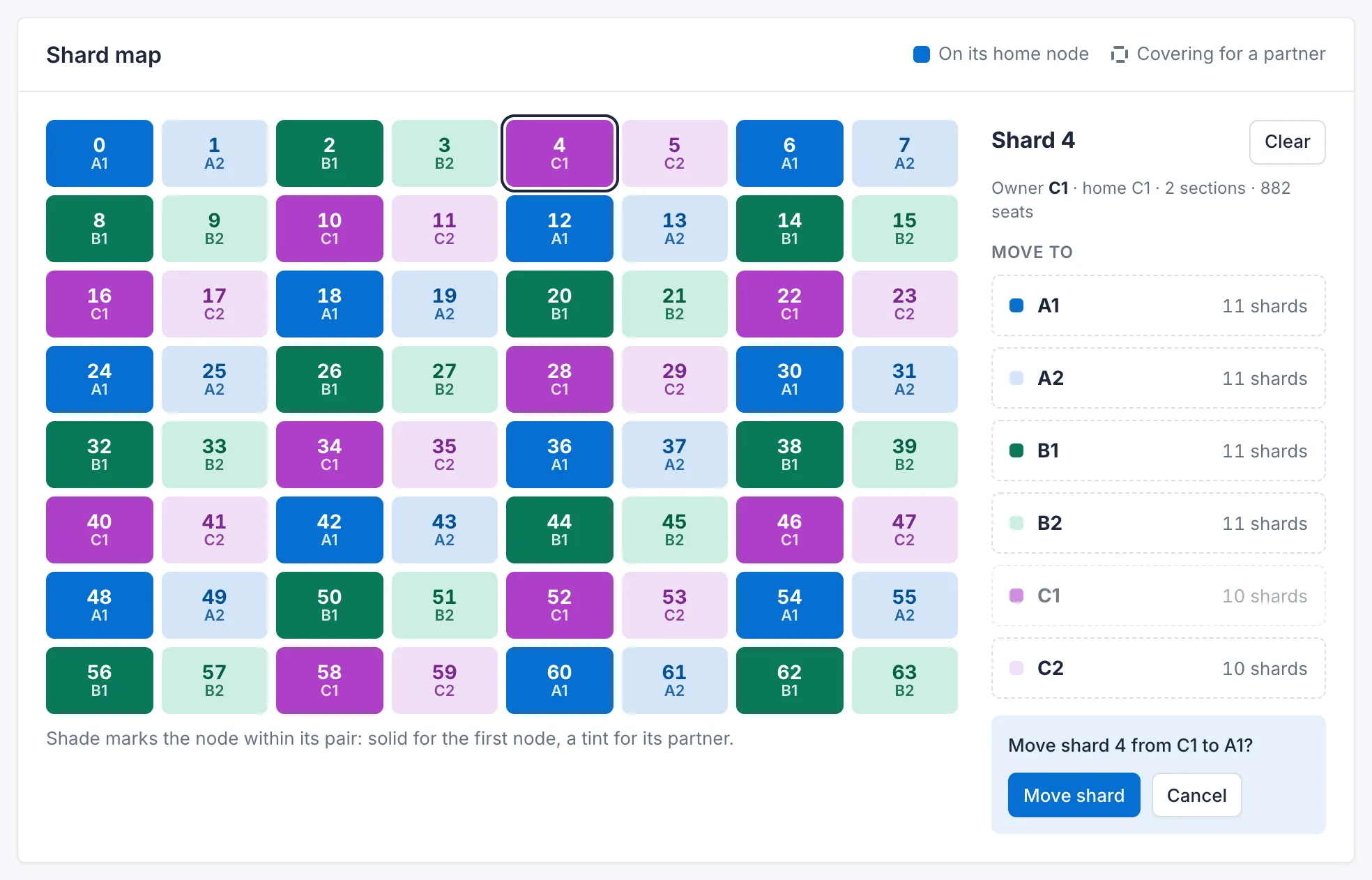The height and width of the screenshot is (880, 1372).
Task: Select shard 15 tile
Action: click(905, 229)
